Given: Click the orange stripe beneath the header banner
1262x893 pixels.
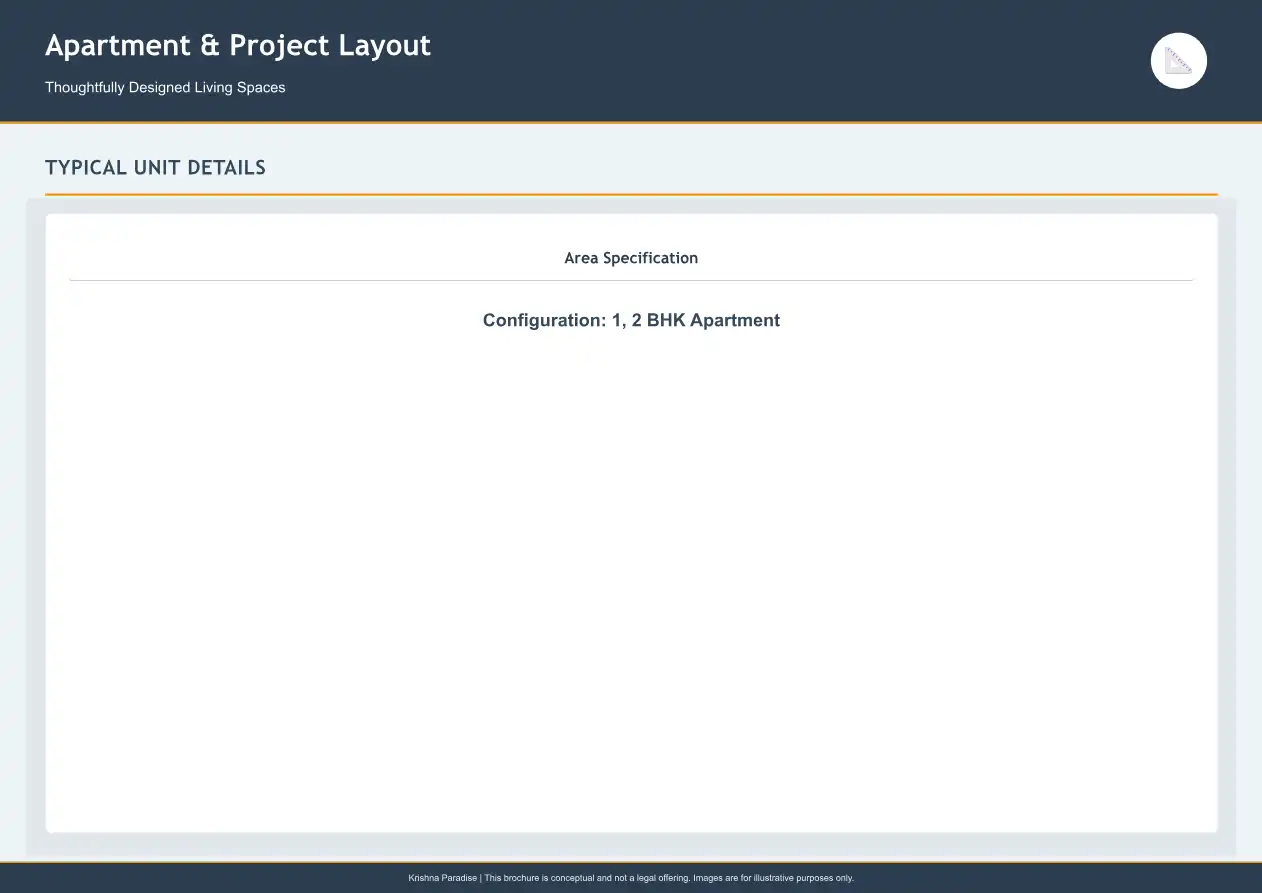Looking at the screenshot, I should pyautogui.click(x=631, y=123).
